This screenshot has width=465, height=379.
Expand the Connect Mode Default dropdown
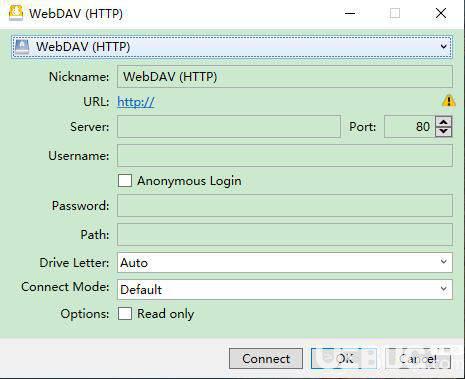click(285, 289)
